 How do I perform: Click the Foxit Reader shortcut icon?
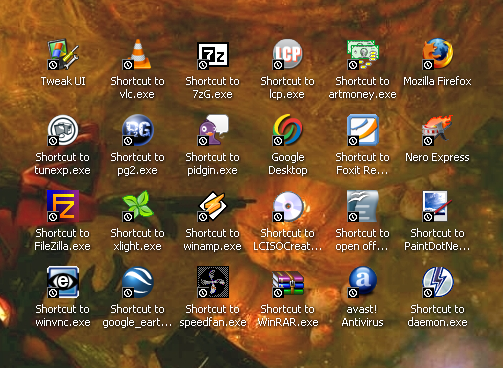[363, 130]
